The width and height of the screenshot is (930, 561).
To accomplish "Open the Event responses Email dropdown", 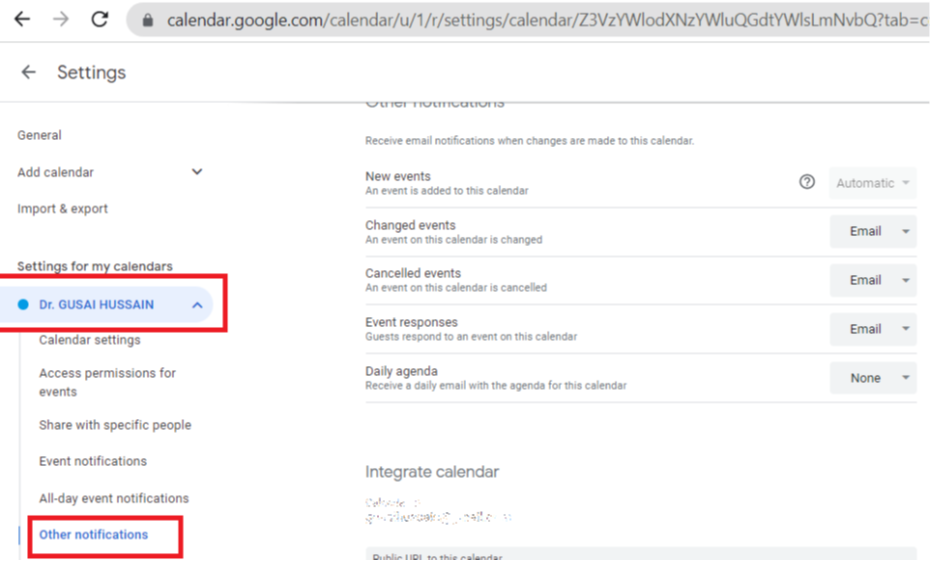I will pyautogui.click(x=873, y=329).
